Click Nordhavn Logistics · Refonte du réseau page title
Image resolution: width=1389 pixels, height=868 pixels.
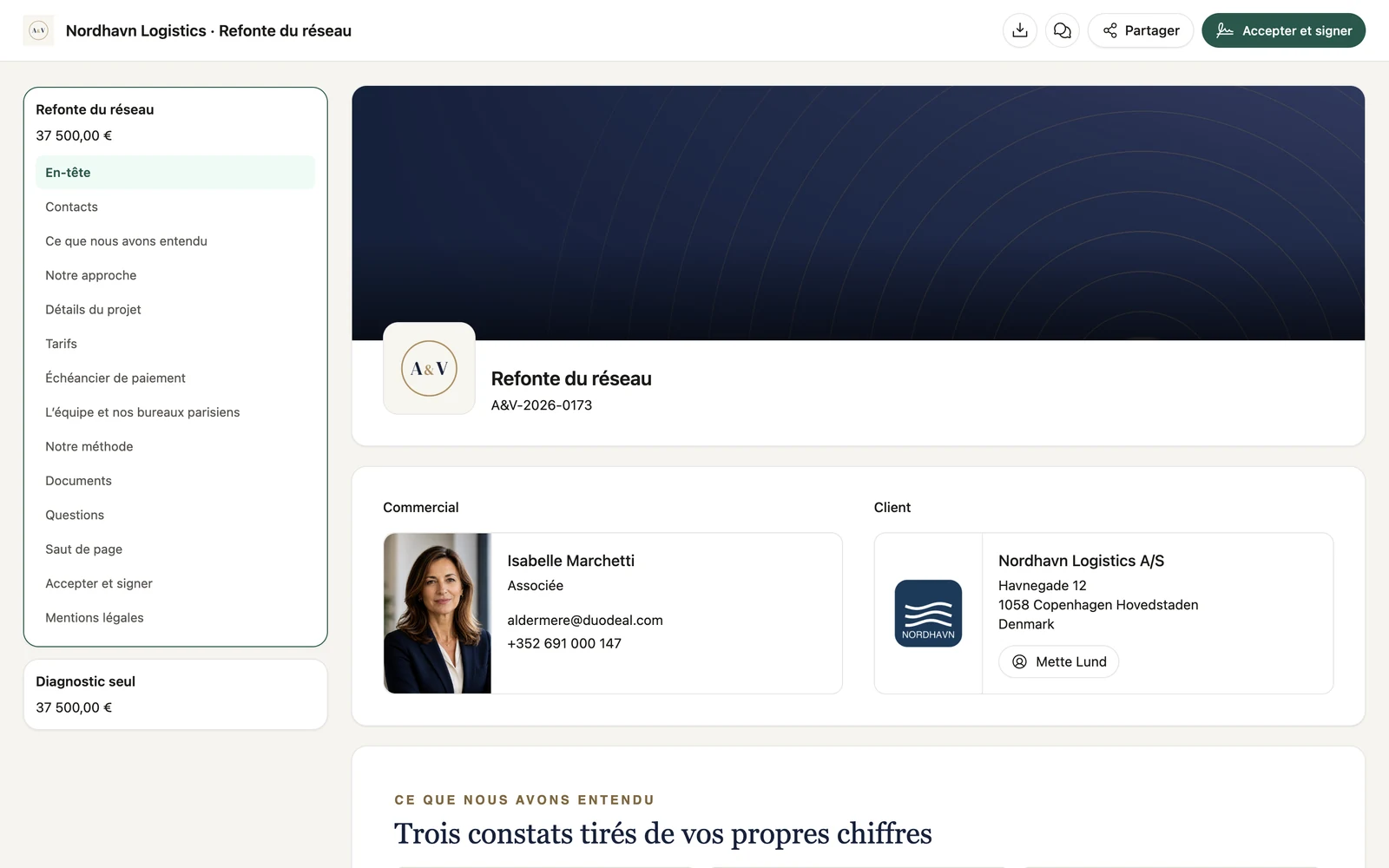pyautogui.click(x=208, y=30)
